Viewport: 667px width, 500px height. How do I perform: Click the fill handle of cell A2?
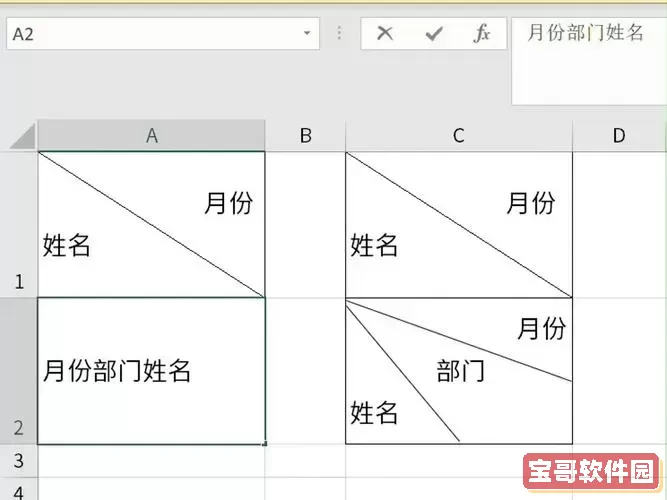[265, 444]
